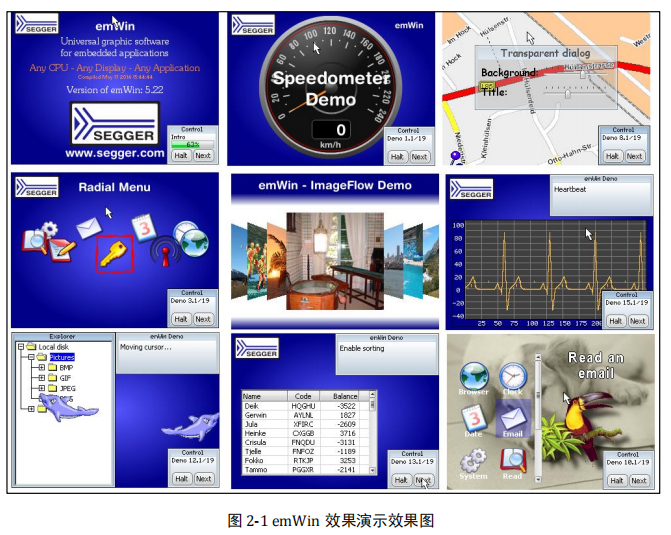
Task: Select the Deik row in the list
Action: (306, 406)
